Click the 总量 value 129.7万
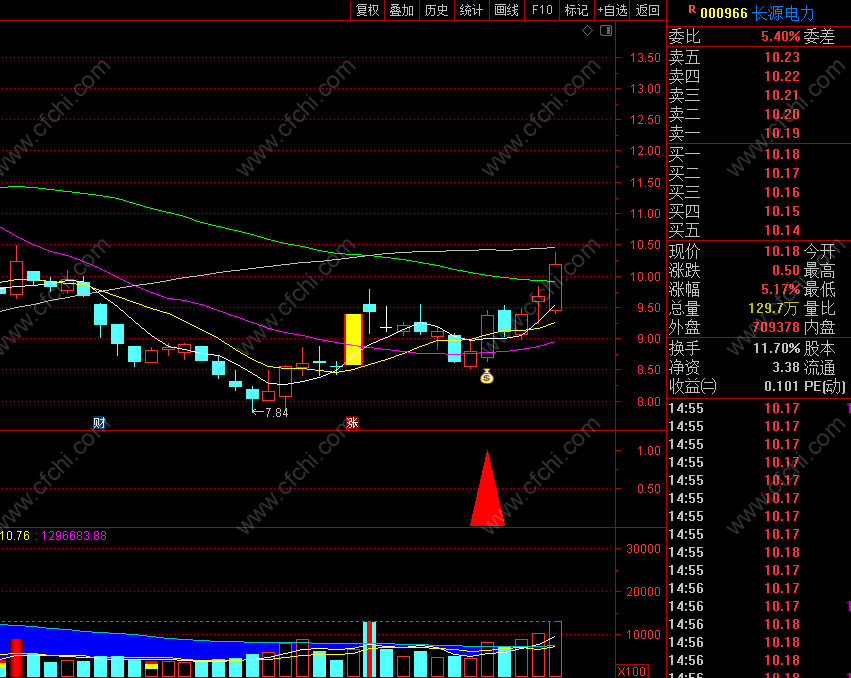 773,308
